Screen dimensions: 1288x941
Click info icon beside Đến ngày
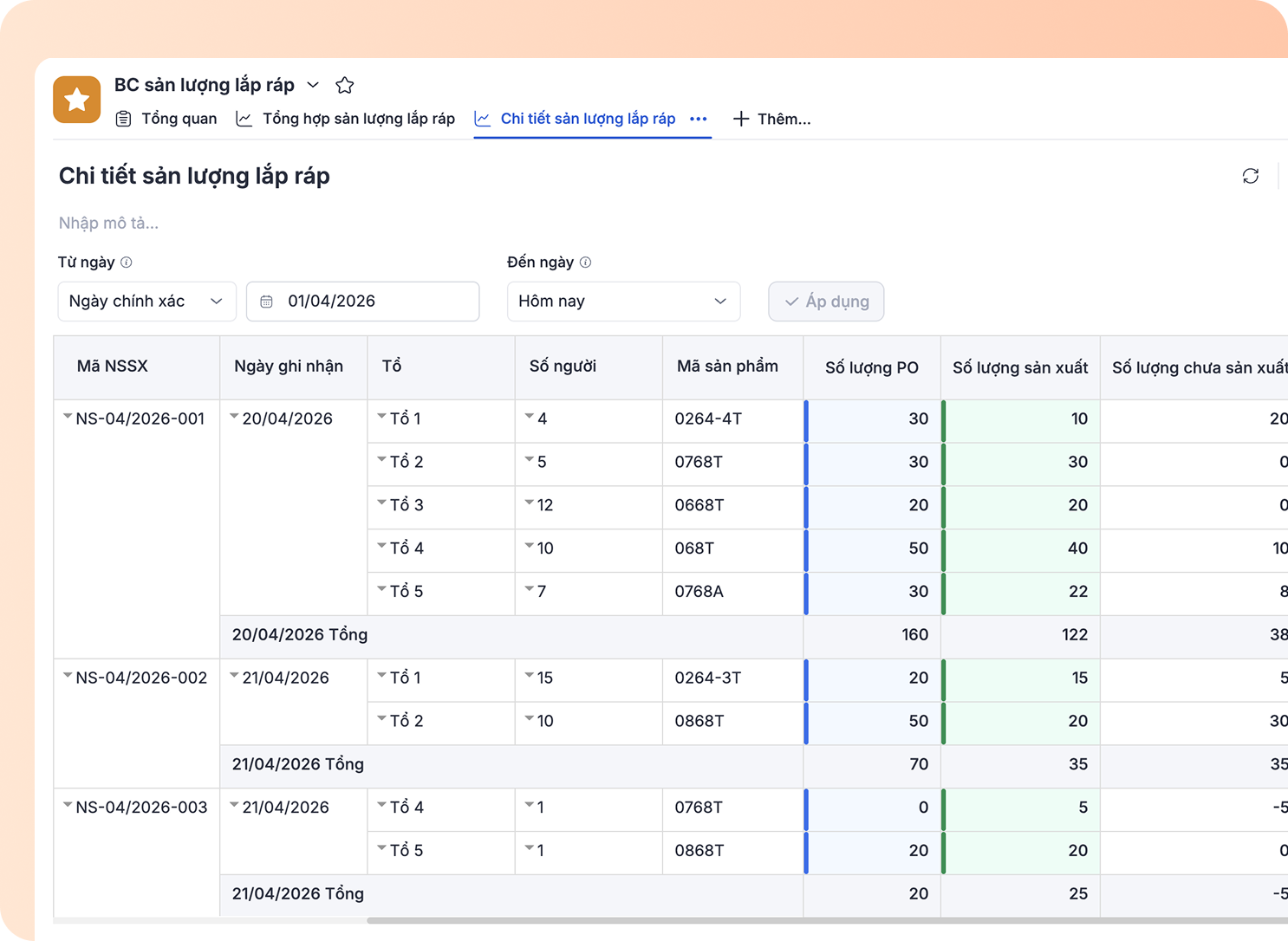pos(586,263)
